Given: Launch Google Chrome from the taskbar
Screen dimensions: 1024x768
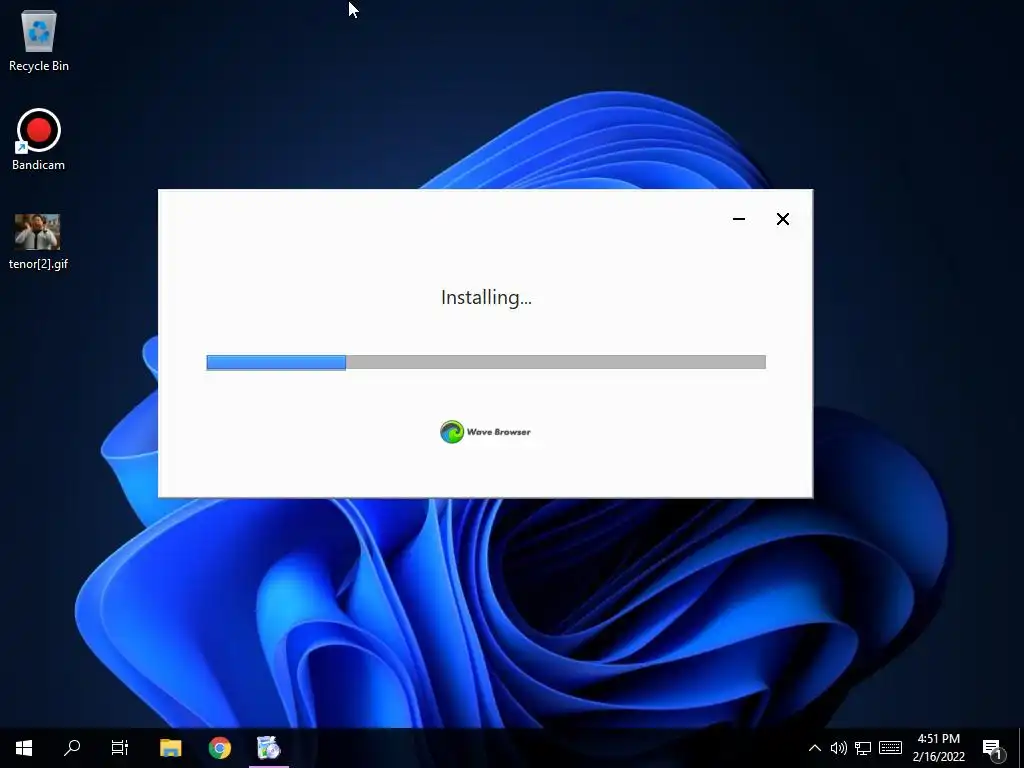Looking at the screenshot, I should click(x=219, y=748).
